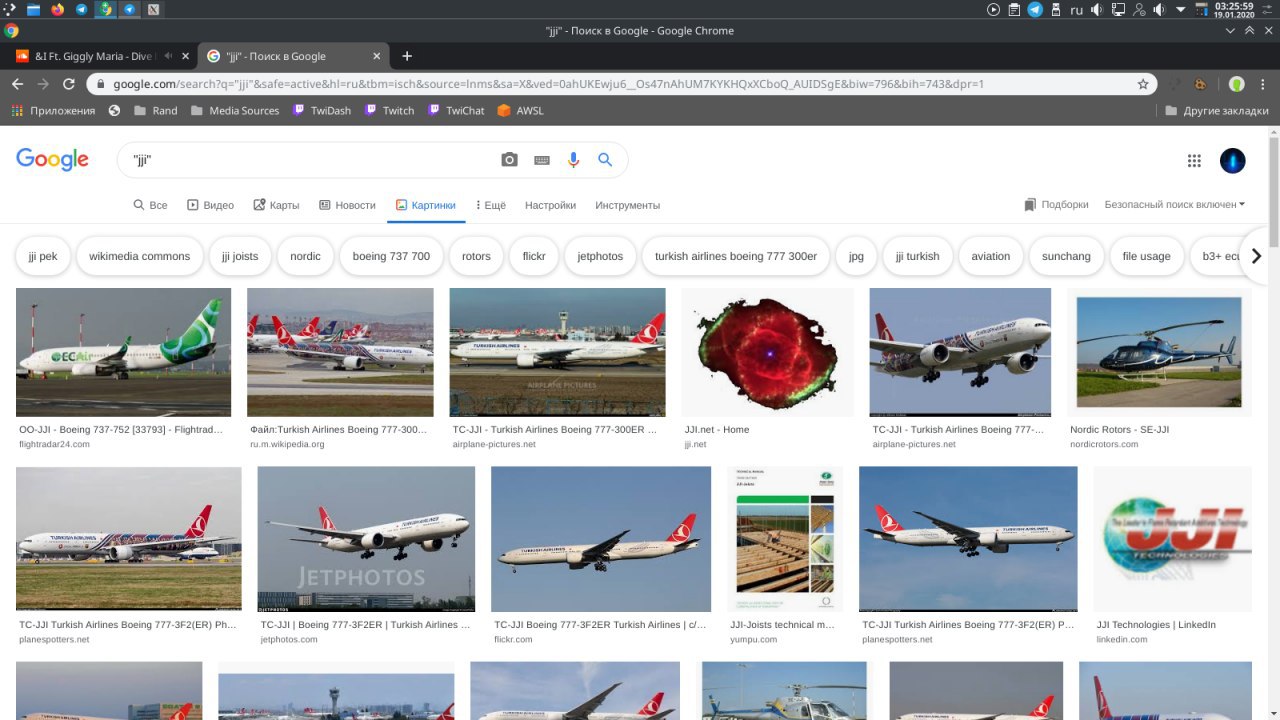Expand the Media Sources bookmarks folder
Viewport: 1280px width, 720px height.
coord(234,111)
